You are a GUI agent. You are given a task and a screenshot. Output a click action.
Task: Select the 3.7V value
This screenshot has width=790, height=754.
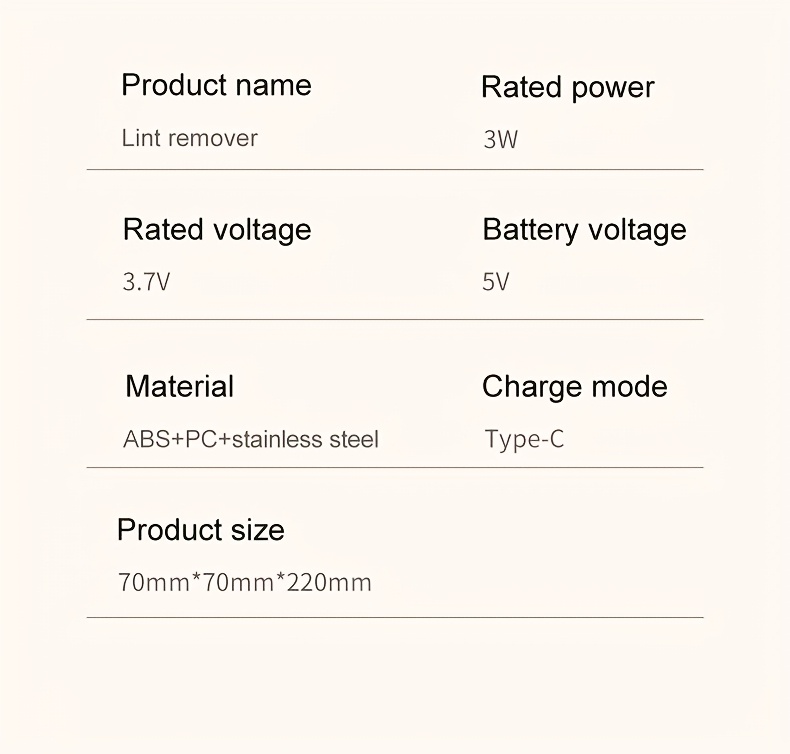click(146, 282)
